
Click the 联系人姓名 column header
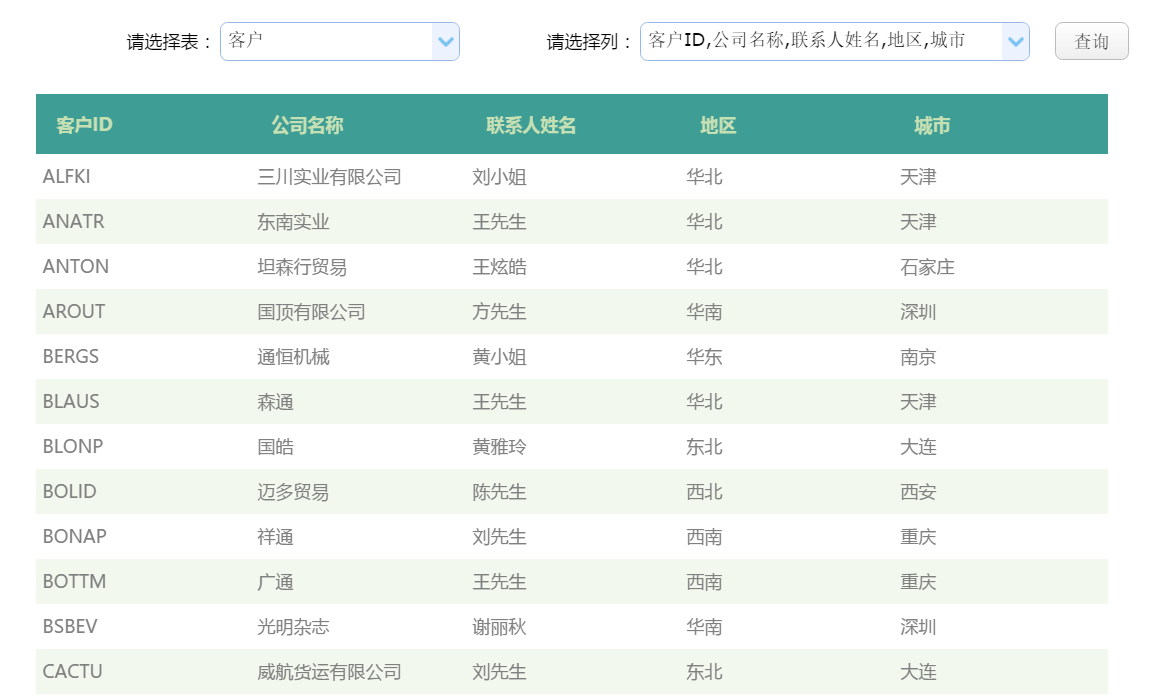pyautogui.click(x=531, y=124)
